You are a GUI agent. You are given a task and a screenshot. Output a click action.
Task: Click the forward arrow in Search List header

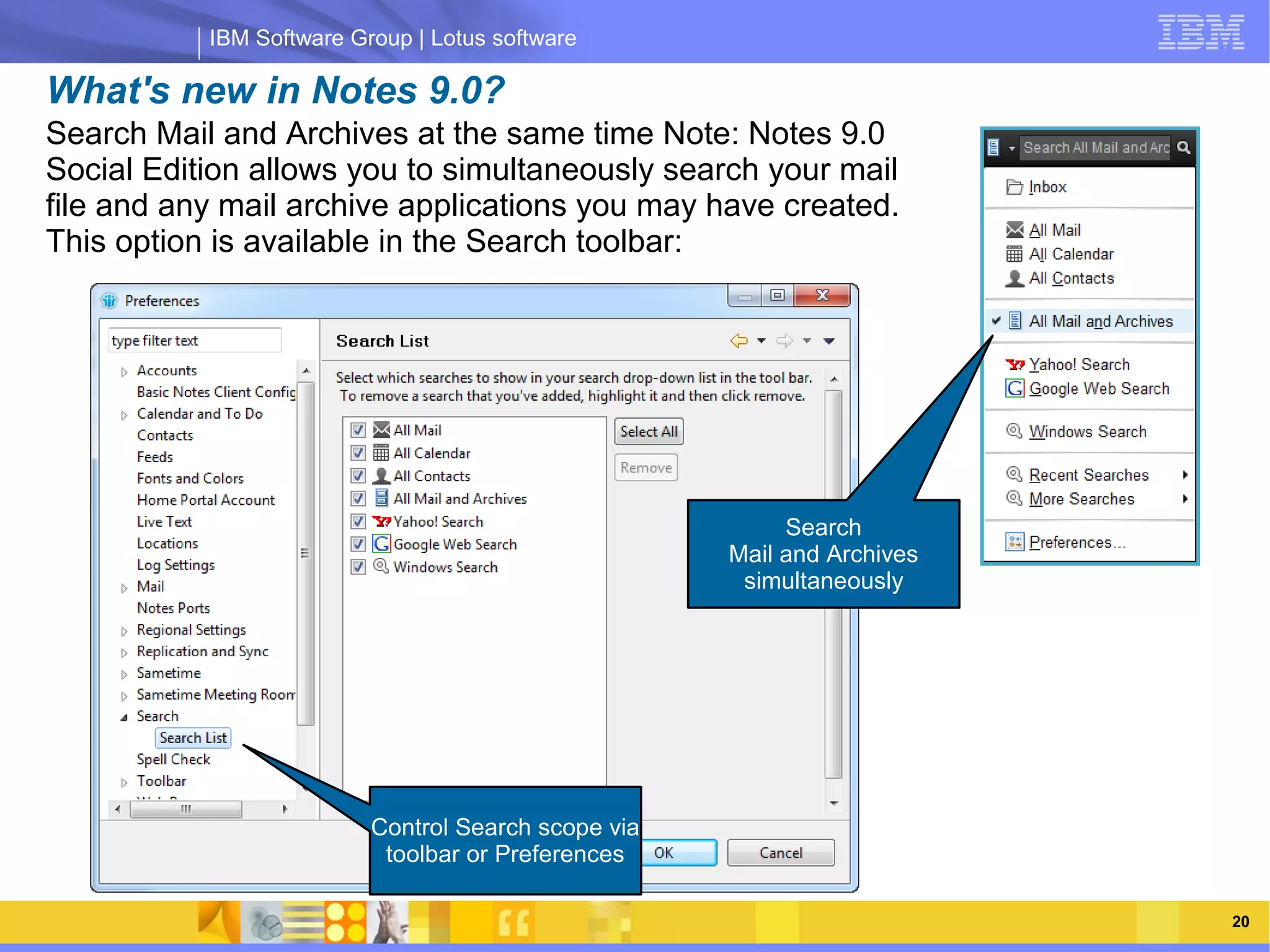pyautogui.click(x=784, y=340)
